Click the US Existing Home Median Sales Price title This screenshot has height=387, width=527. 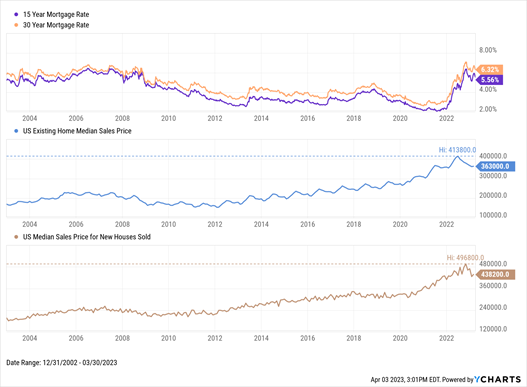click(x=77, y=131)
